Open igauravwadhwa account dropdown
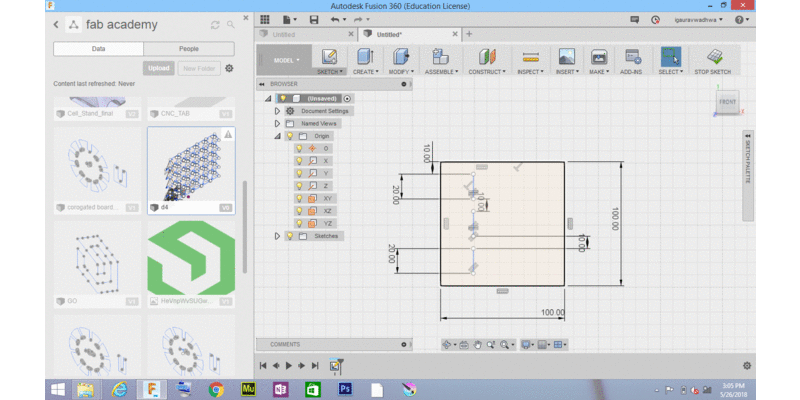The image size is (800, 400). pos(698,20)
